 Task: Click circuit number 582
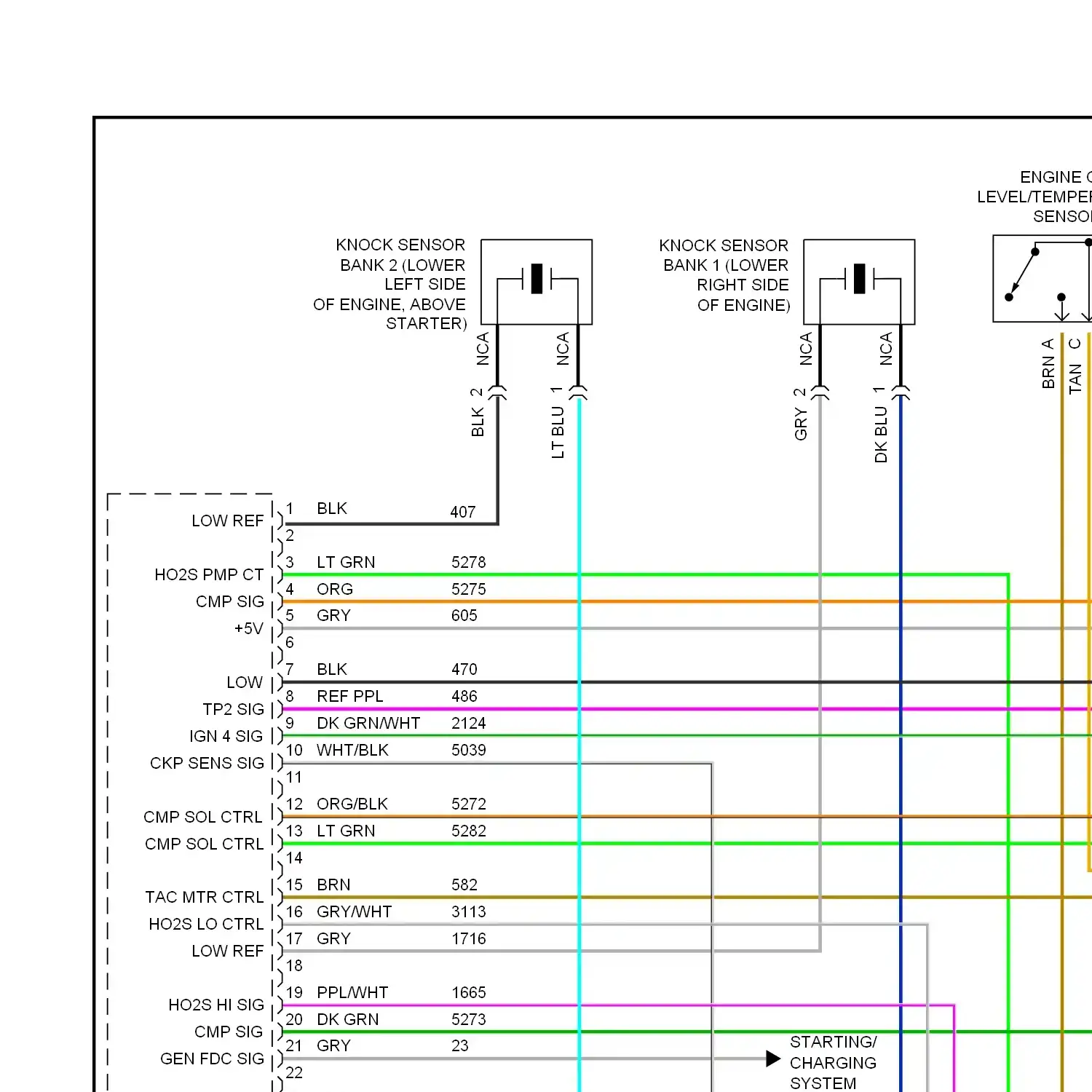tap(464, 885)
